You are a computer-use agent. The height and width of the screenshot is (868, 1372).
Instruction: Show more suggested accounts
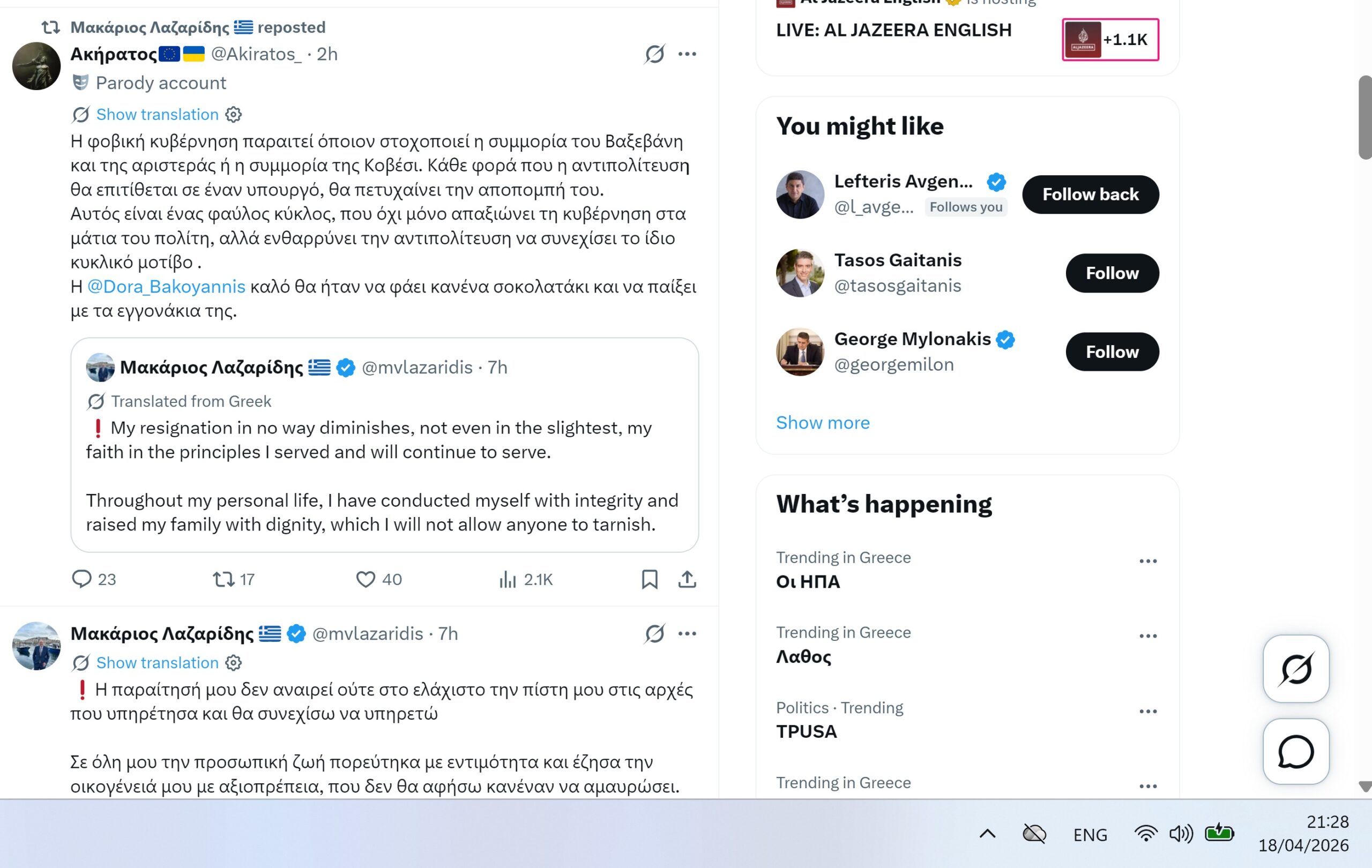[x=823, y=423]
